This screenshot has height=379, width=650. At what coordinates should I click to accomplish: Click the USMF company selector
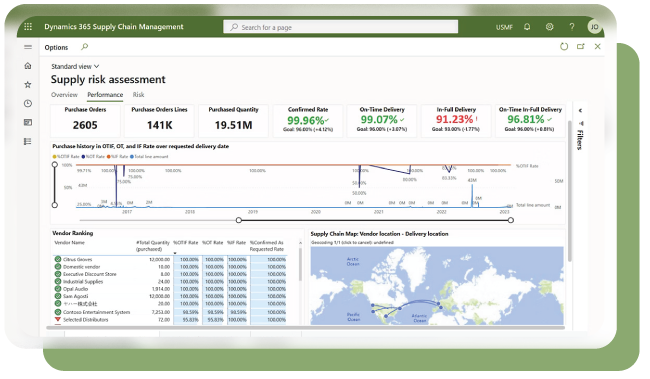pyautogui.click(x=504, y=27)
